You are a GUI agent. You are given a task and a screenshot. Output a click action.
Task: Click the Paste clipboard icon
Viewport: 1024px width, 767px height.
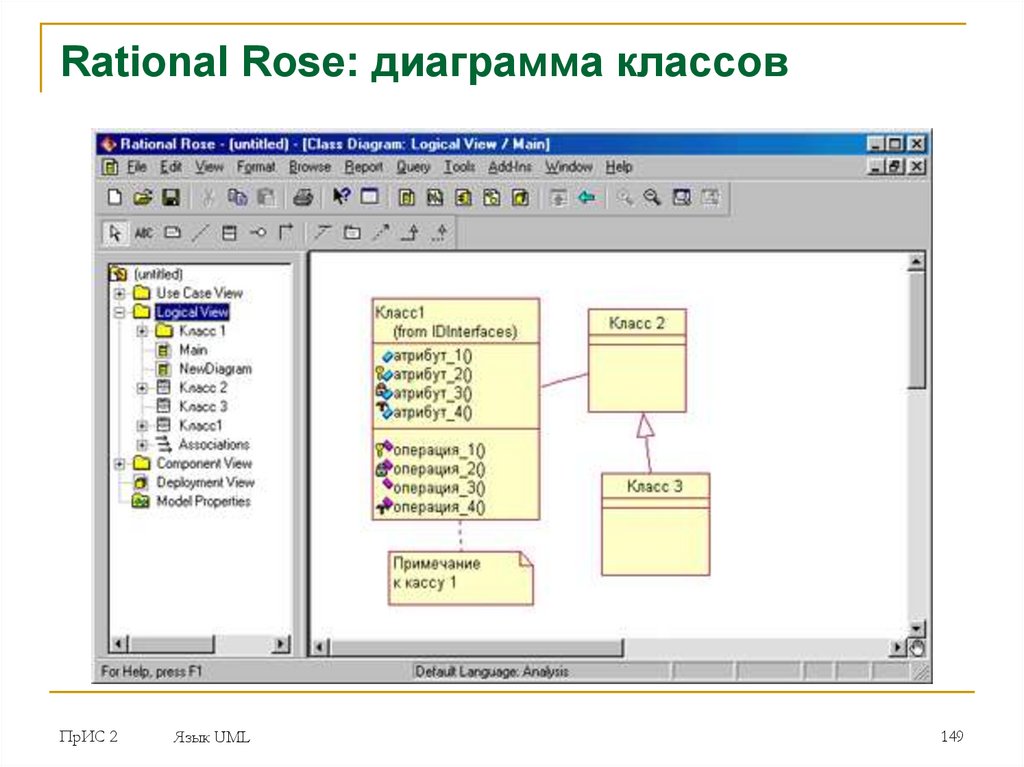pyautogui.click(x=266, y=197)
